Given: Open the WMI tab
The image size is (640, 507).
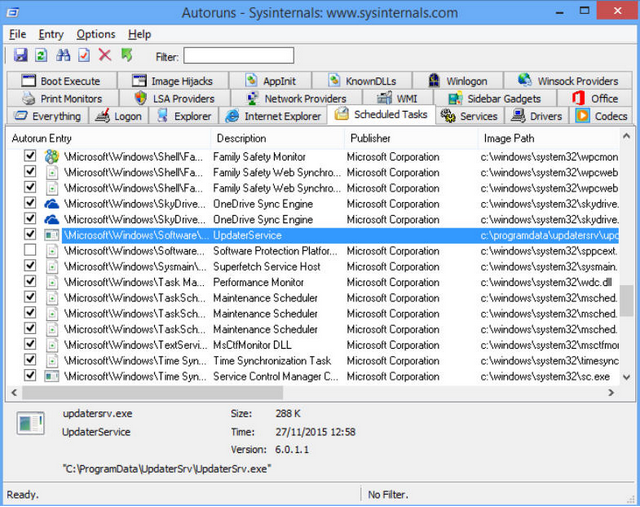Looking at the screenshot, I should coord(397,98).
